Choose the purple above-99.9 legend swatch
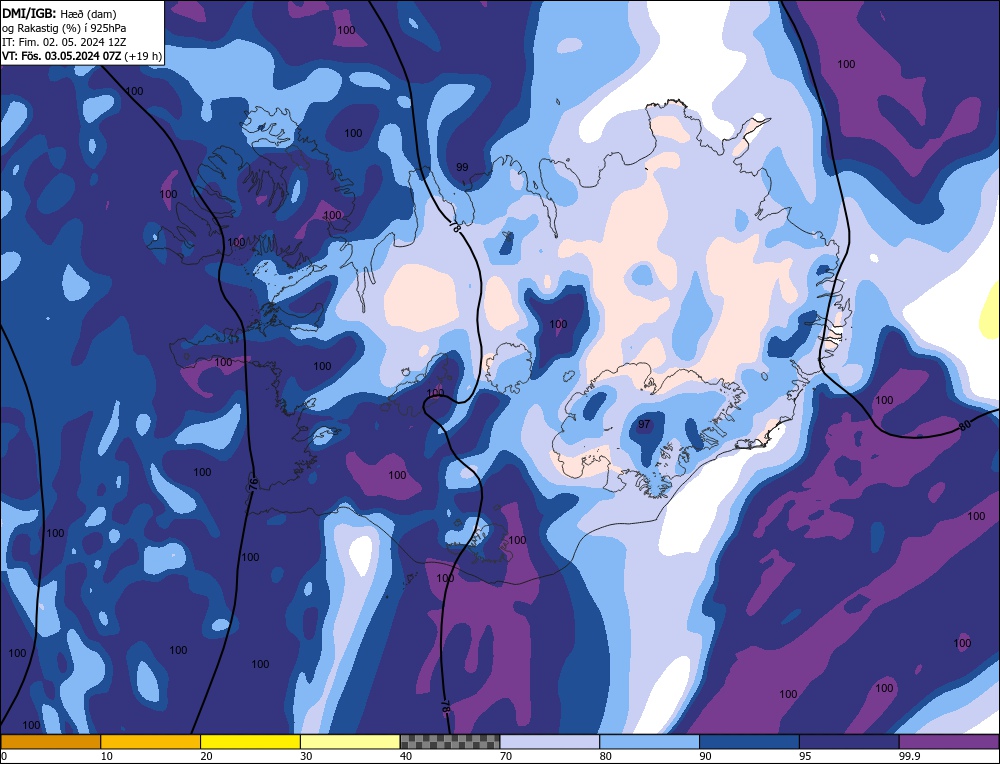The height and width of the screenshot is (764, 1000). point(949,742)
